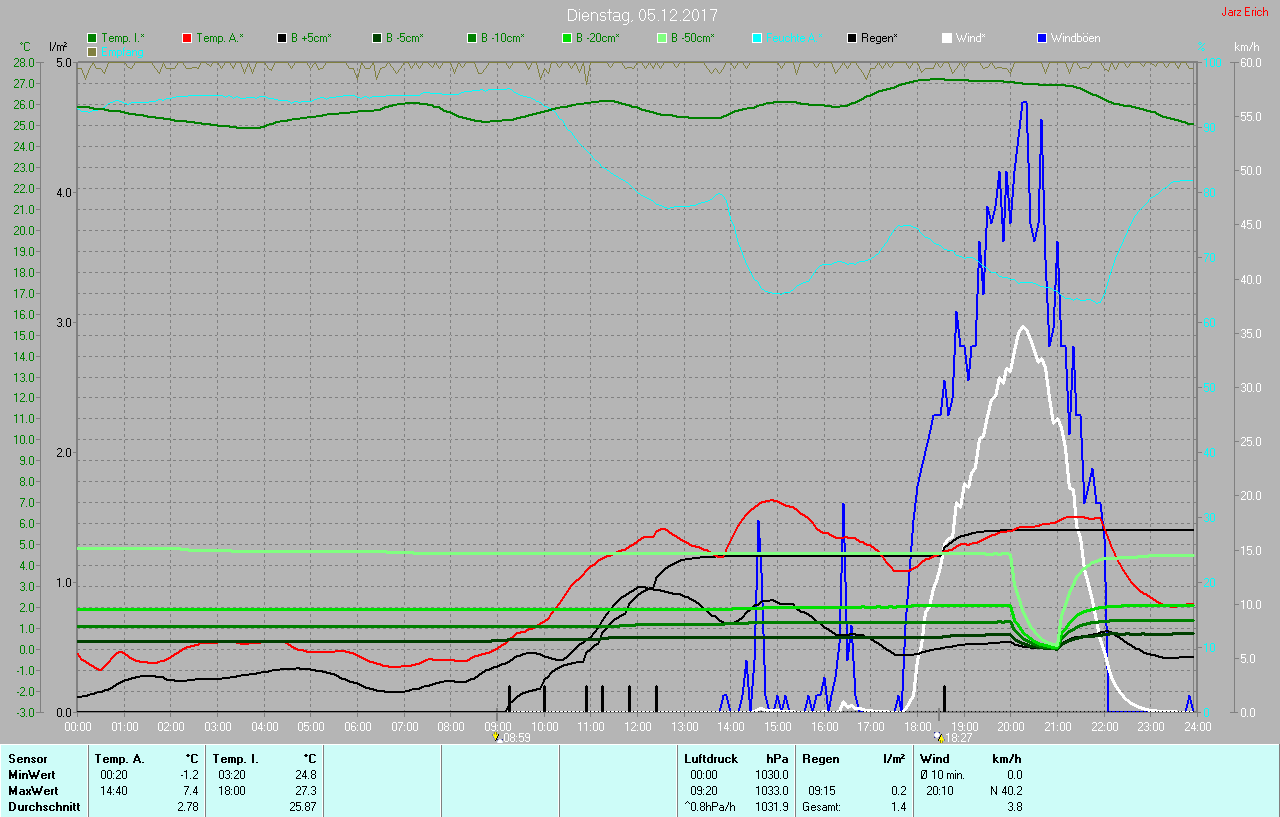The image size is (1280, 817).
Task: Click the olive legend swatch below Temp. I.*
Action: click(92, 51)
